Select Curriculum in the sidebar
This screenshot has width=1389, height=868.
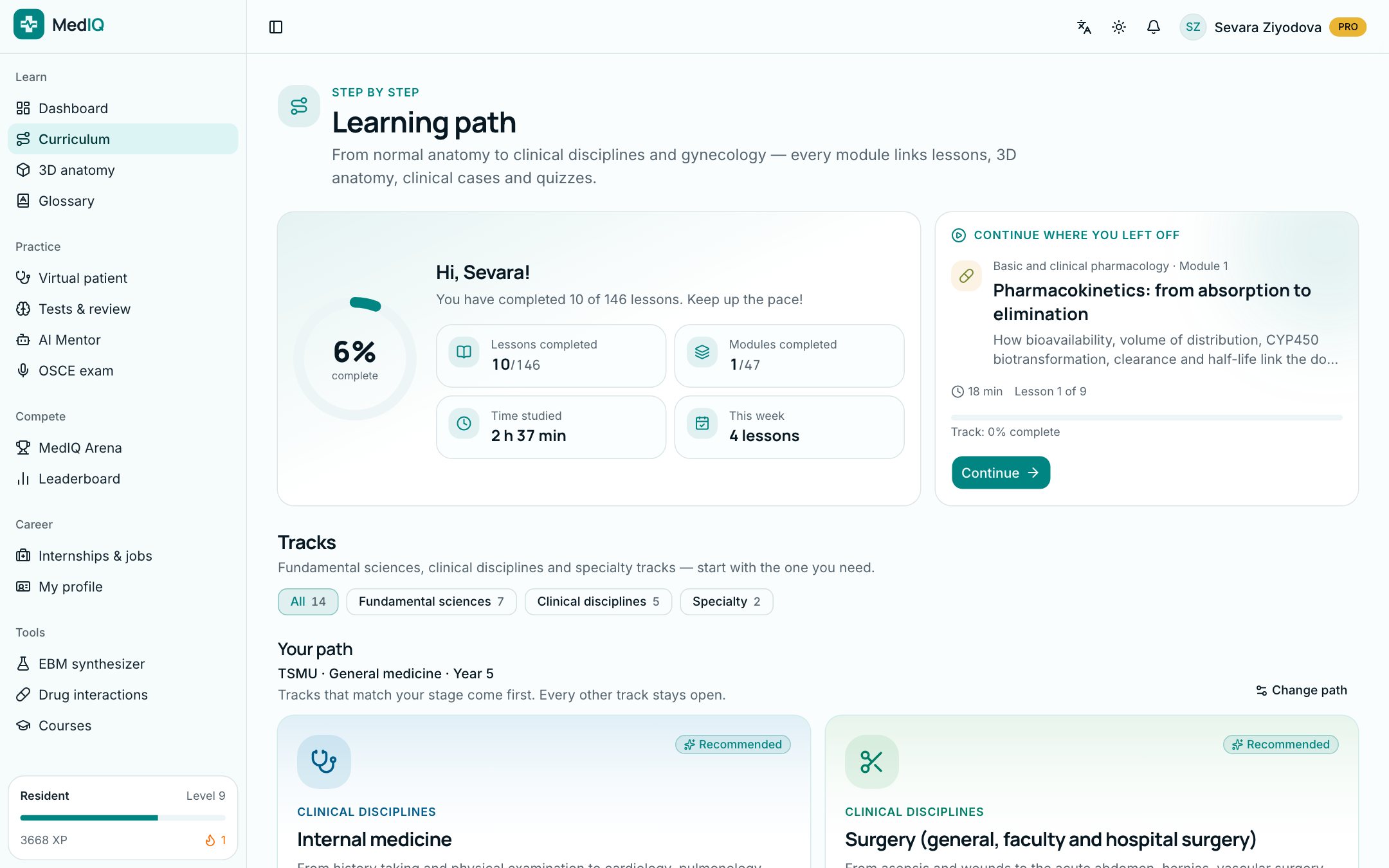click(123, 139)
